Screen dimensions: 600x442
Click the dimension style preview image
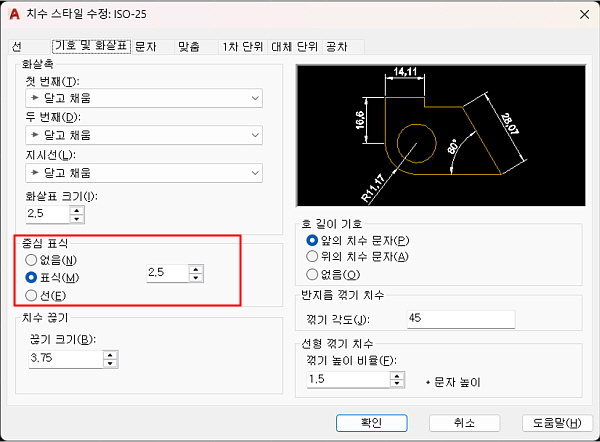(x=441, y=135)
